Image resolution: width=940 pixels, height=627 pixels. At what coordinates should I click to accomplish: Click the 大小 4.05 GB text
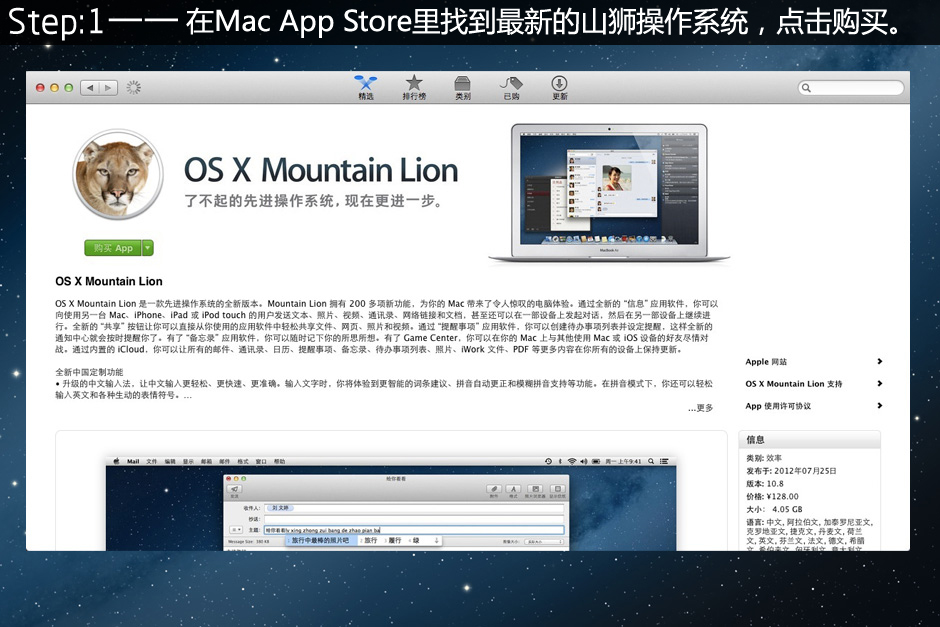point(774,509)
